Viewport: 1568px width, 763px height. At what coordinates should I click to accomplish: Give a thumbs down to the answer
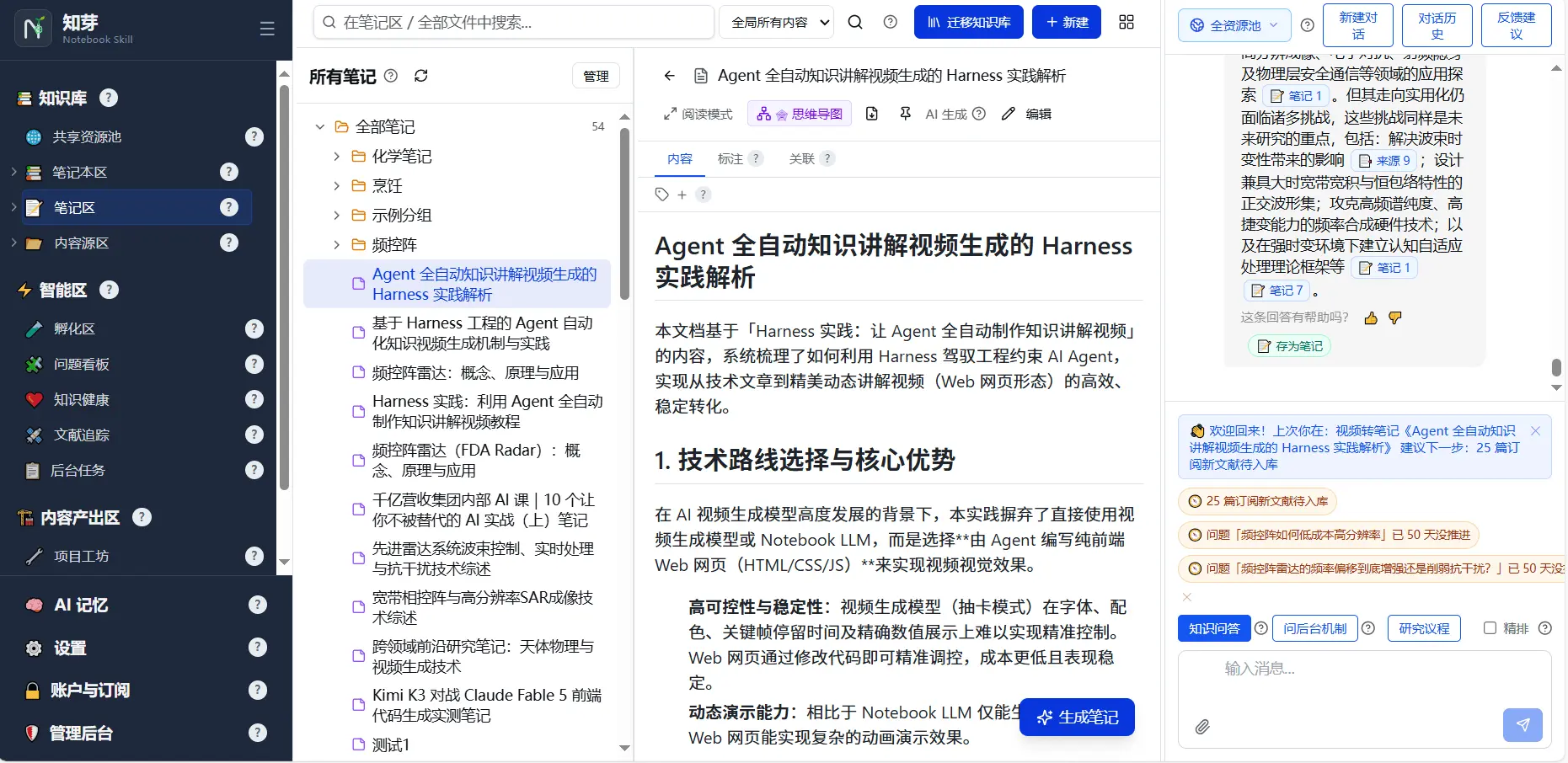[1395, 317]
